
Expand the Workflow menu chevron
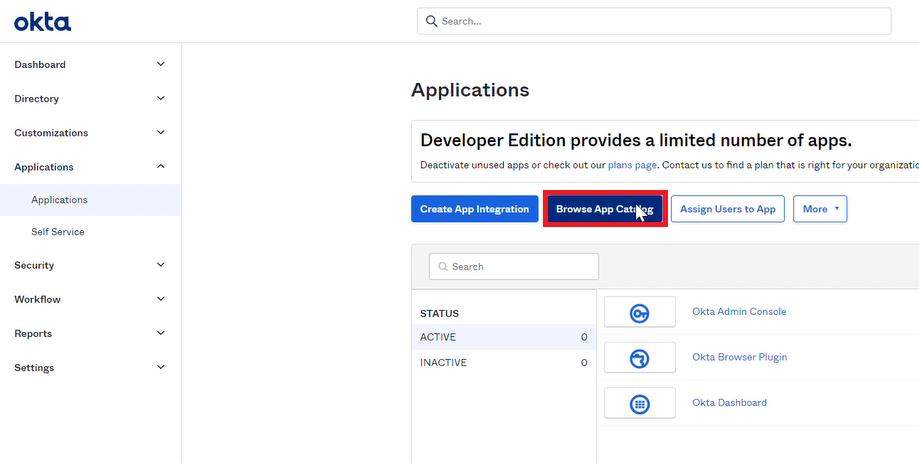tap(161, 298)
